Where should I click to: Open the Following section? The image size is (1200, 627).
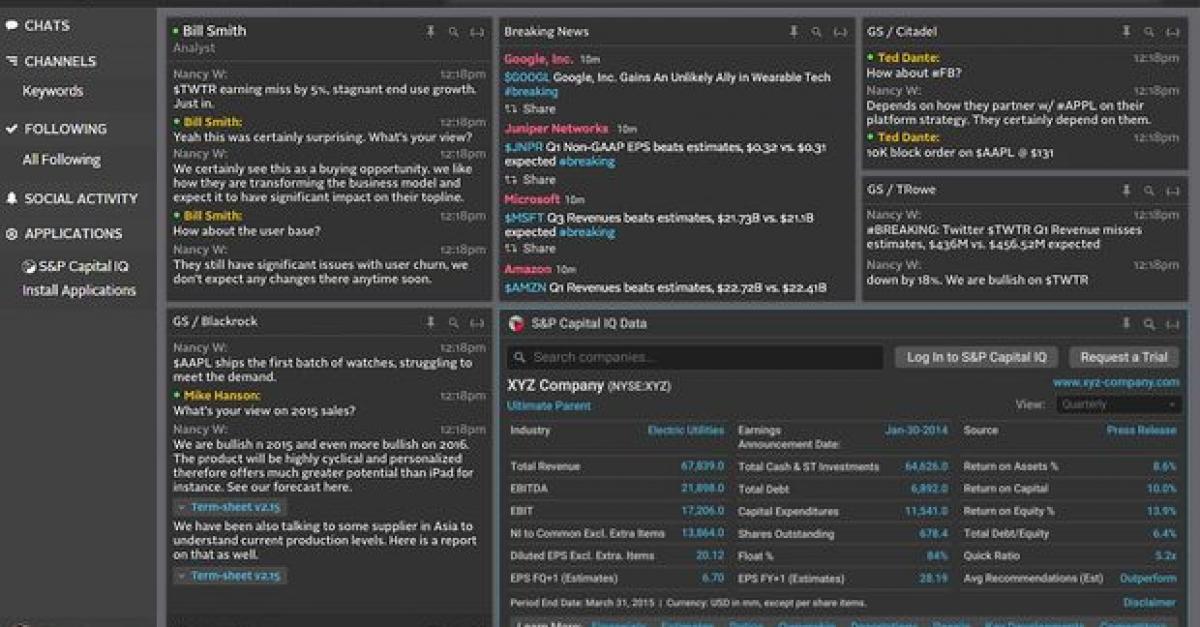(x=65, y=128)
